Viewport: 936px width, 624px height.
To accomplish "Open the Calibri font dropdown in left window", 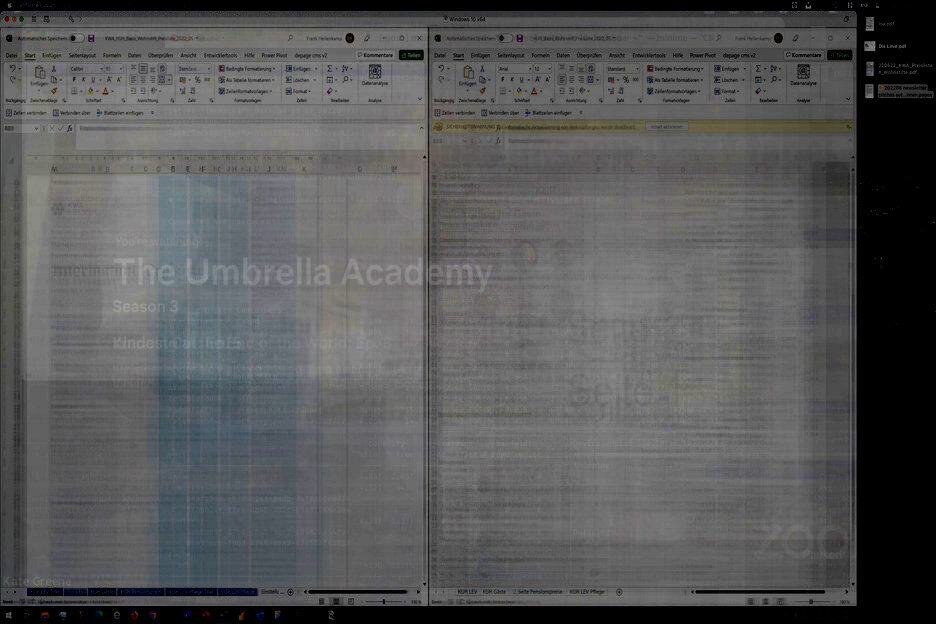I will (99, 69).
